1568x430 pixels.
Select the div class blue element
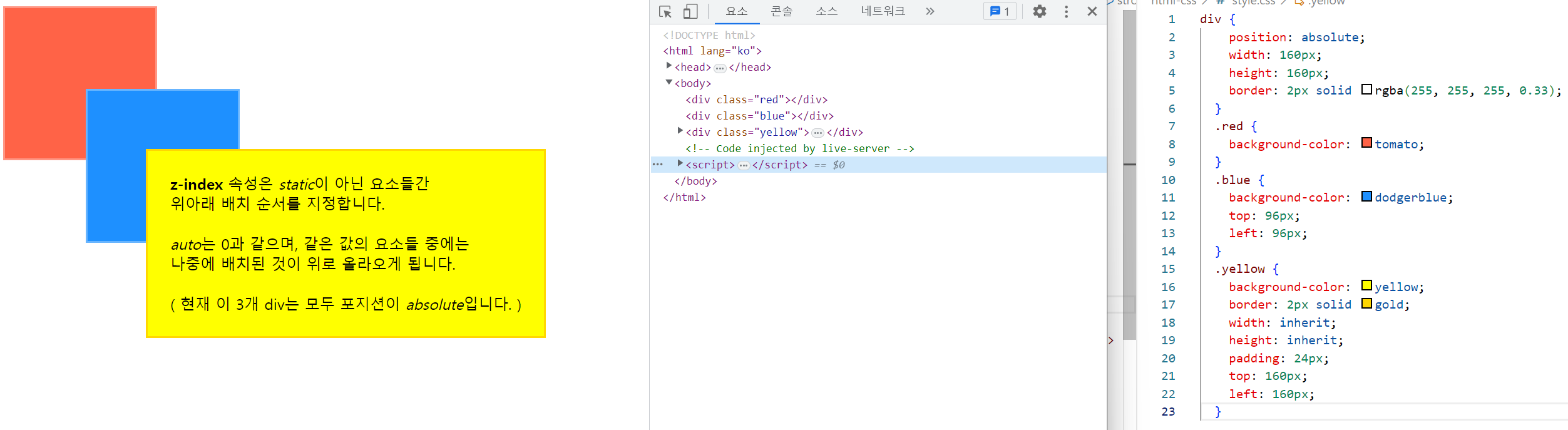[759, 116]
